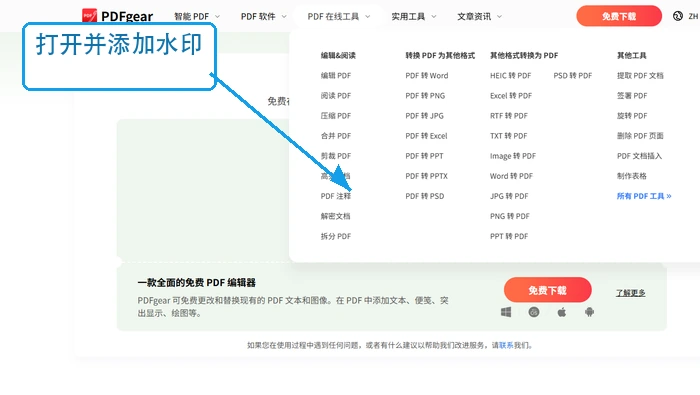This screenshot has width=700, height=395.
Task: Click the PDFgear logo
Action: (x=117, y=16)
